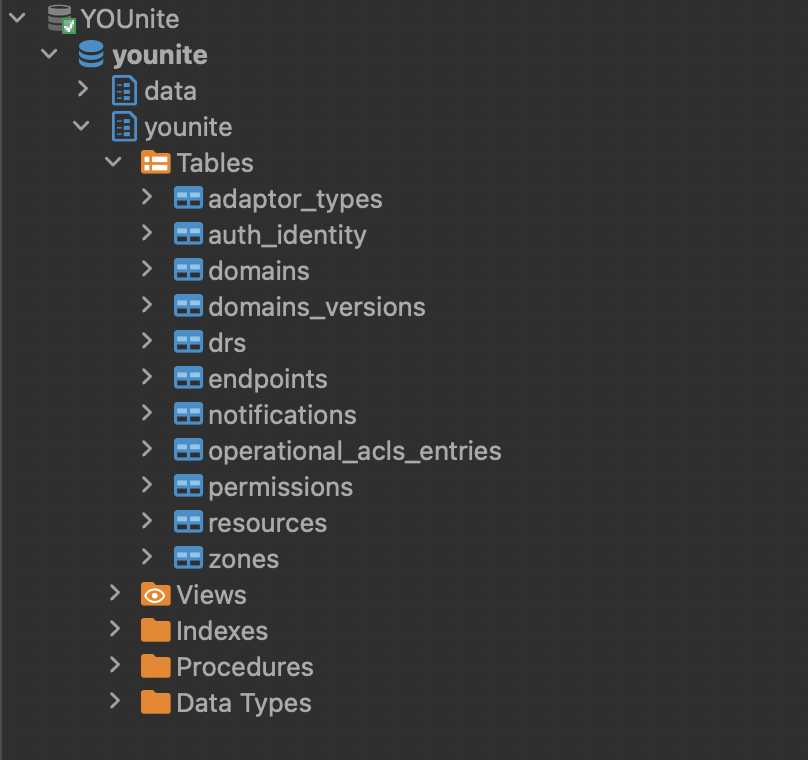Click the YOUnite server connection icon
The image size is (808, 760).
[x=62, y=19]
